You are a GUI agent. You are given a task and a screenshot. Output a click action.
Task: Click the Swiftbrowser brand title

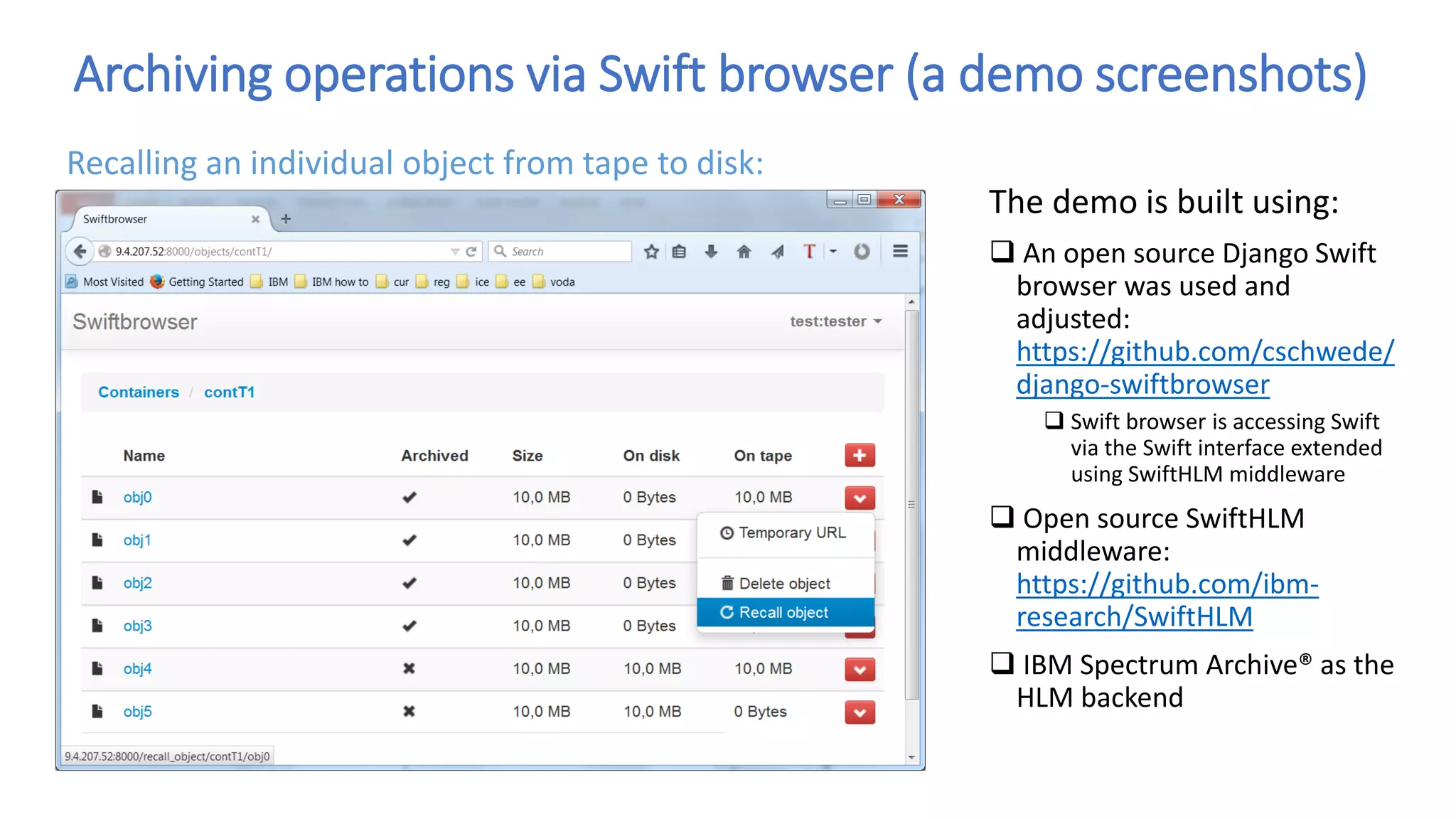tap(135, 321)
